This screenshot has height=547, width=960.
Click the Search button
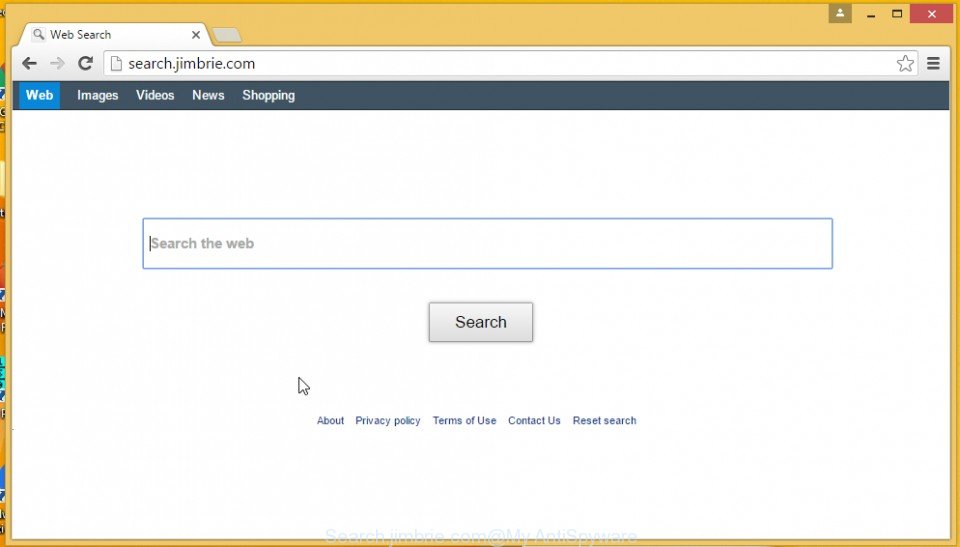(481, 322)
